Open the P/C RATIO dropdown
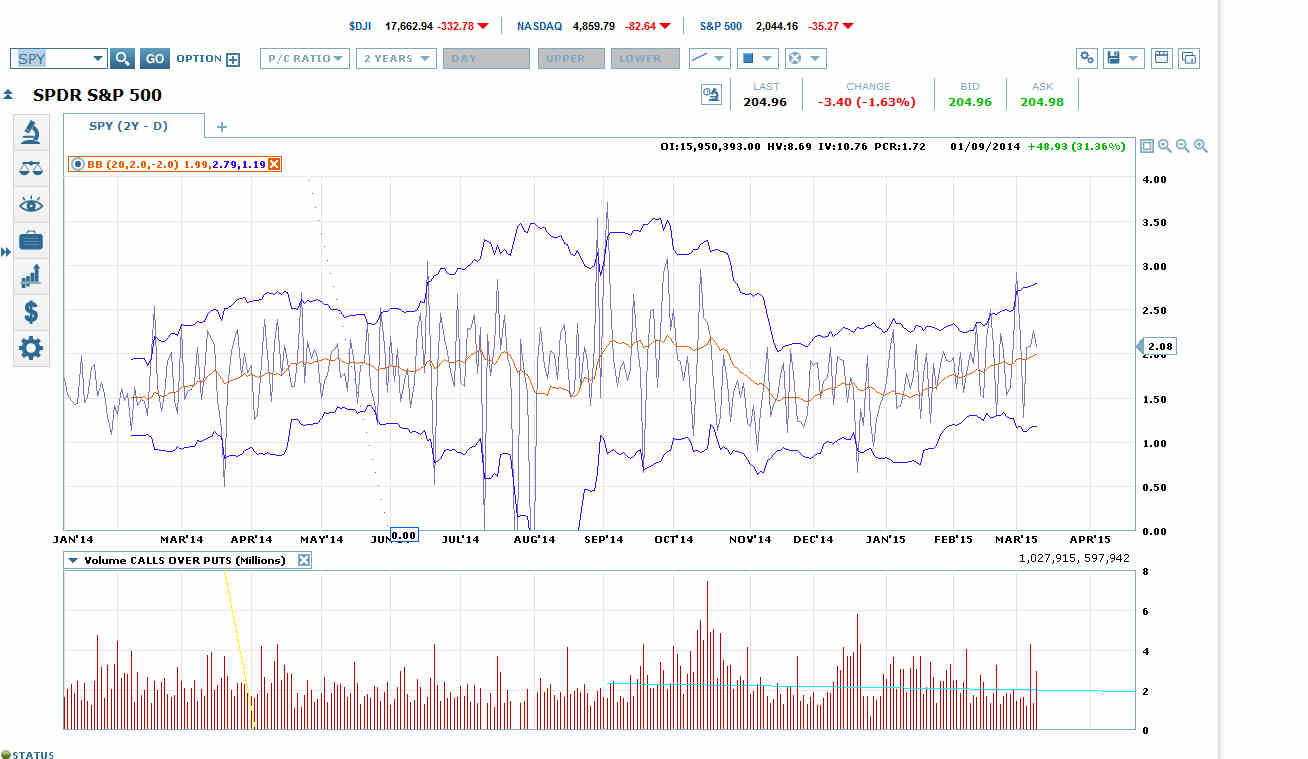This screenshot has height=759, width=1308. 305,58
